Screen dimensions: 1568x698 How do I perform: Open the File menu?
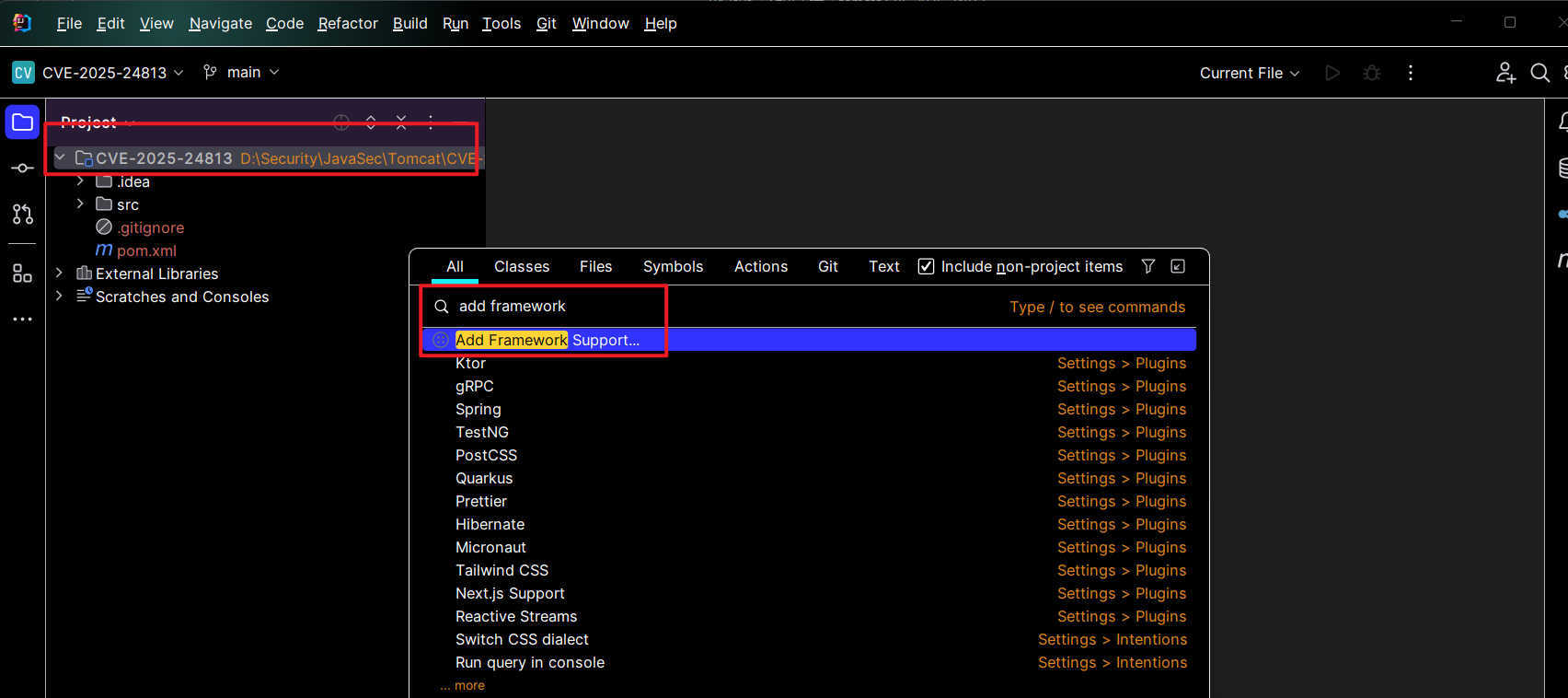pyautogui.click(x=69, y=23)
